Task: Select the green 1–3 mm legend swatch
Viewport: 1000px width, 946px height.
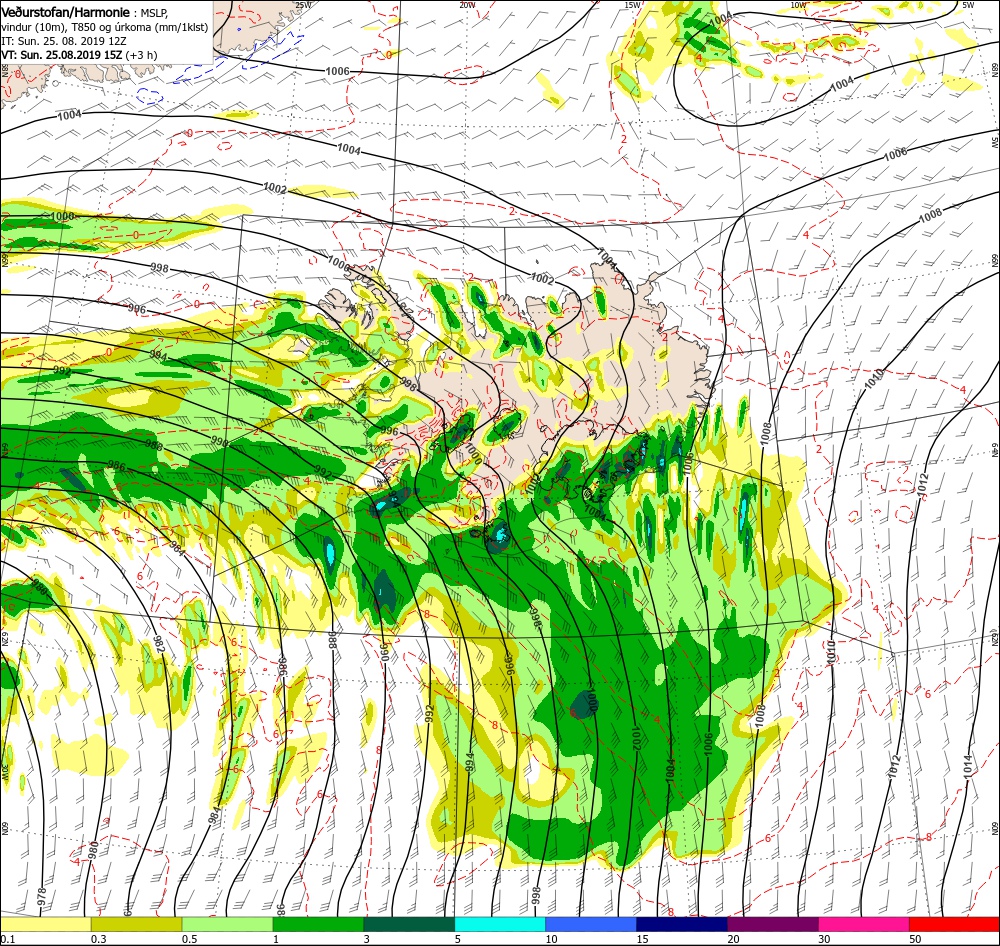Action: point(318,924)
